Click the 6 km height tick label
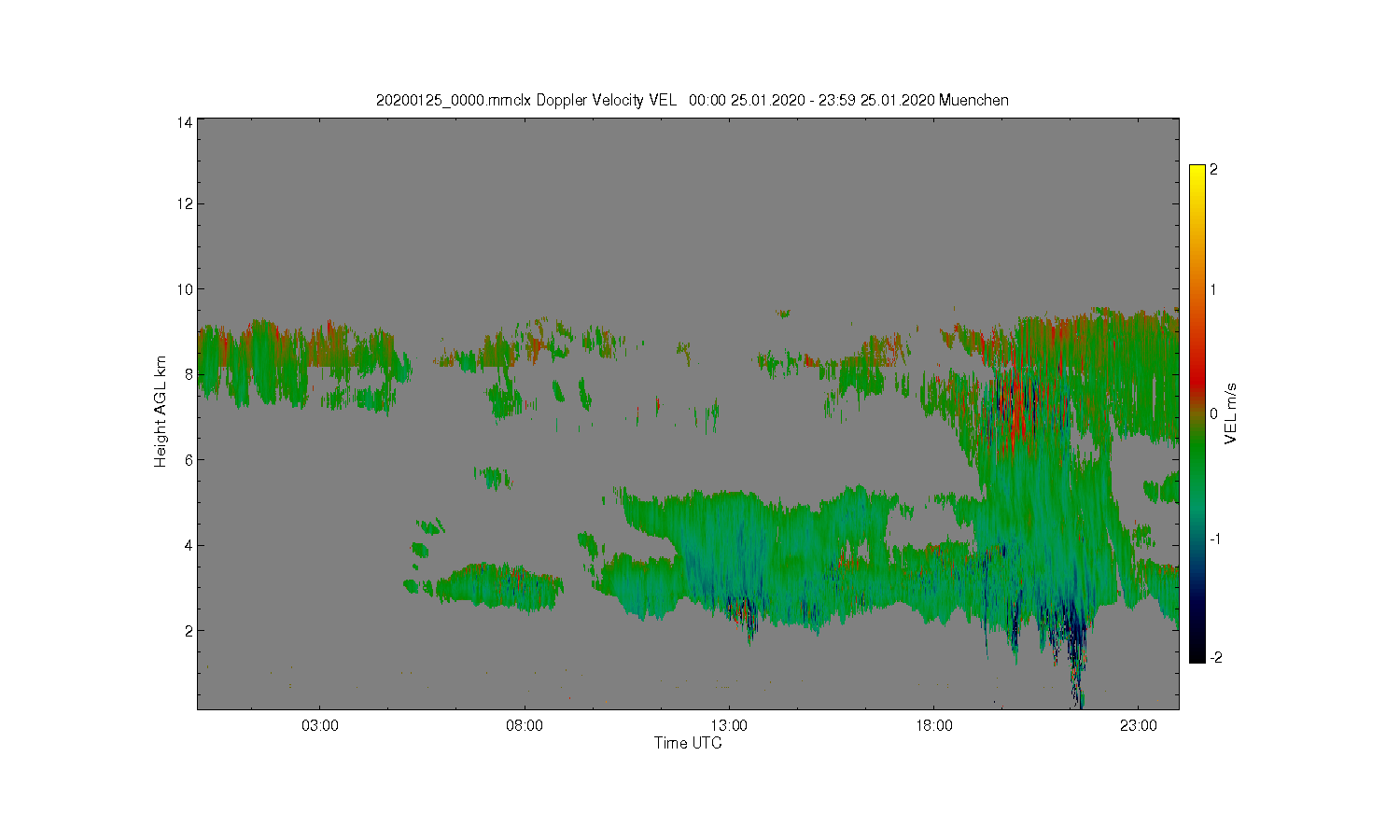Image resolution: width=1400 pixels, height=840 pixels. 189,460
